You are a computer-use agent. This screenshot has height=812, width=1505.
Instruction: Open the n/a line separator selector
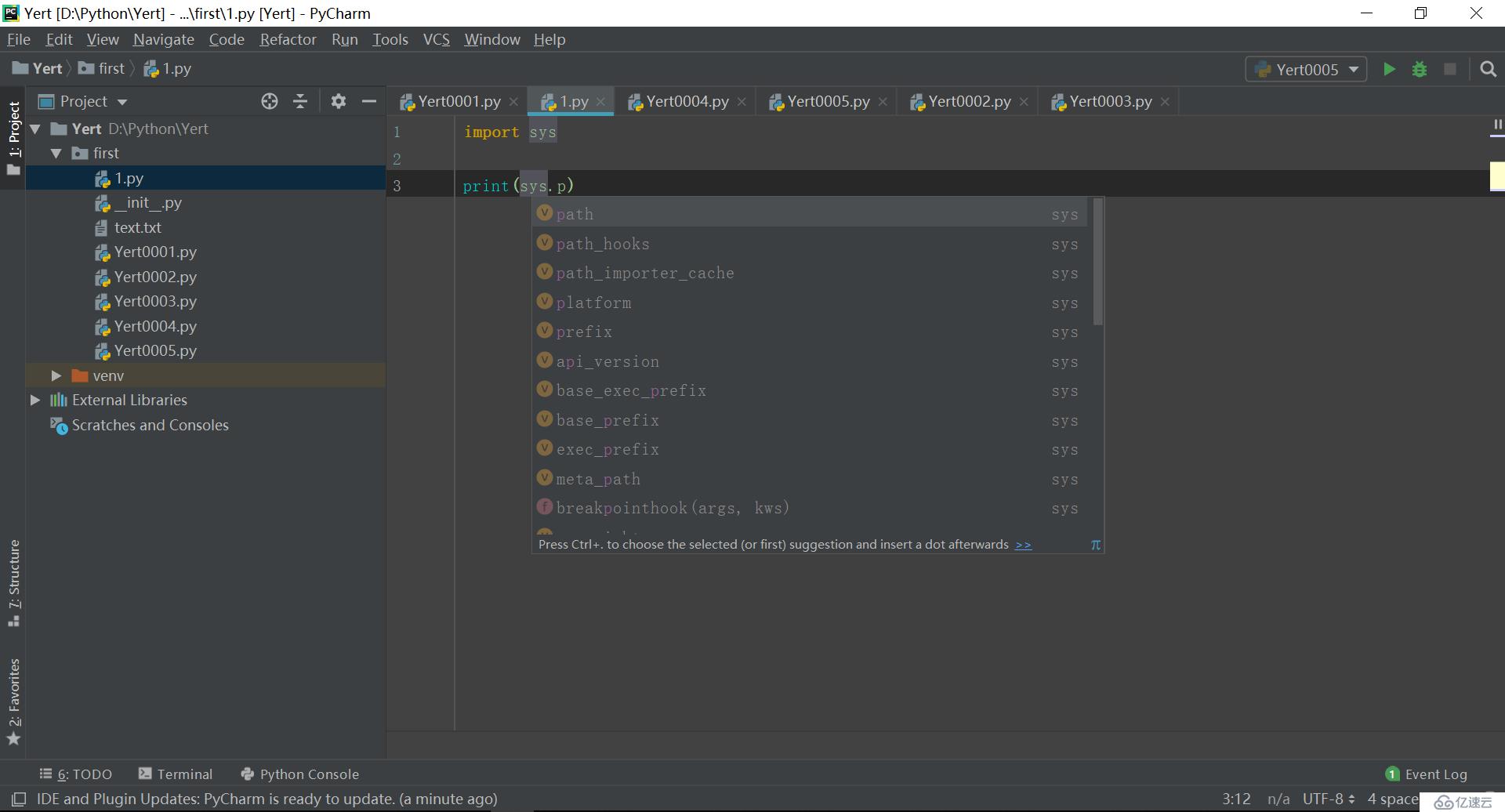1278,799
